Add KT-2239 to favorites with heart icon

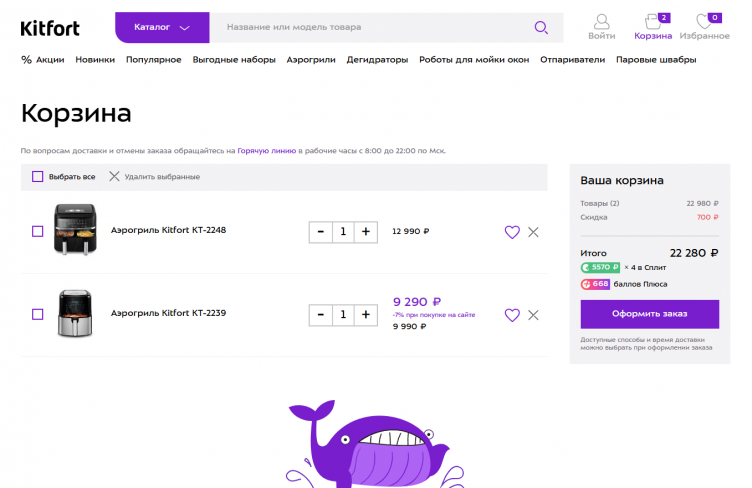(x=512, y=315)
